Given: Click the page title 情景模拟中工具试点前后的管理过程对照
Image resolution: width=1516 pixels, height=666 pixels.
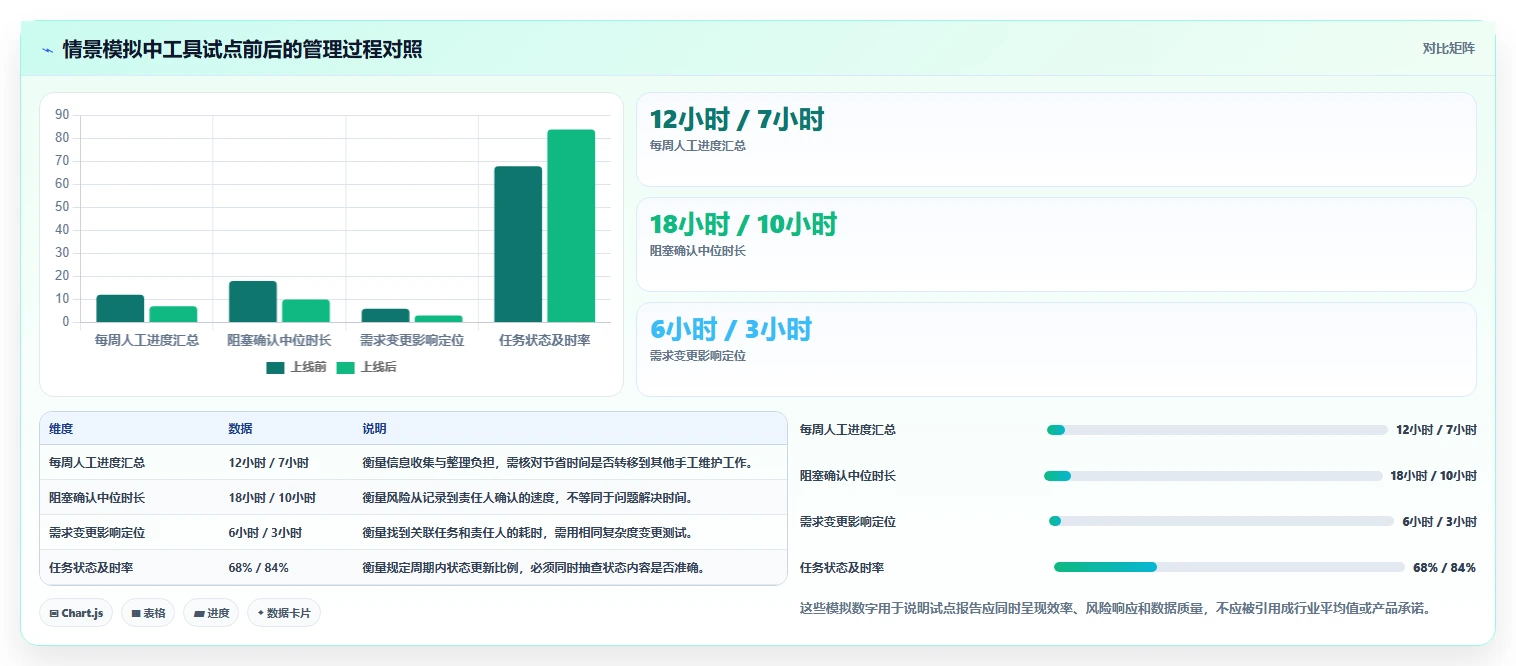Looking at the screenshot, I should click(242, 50).
